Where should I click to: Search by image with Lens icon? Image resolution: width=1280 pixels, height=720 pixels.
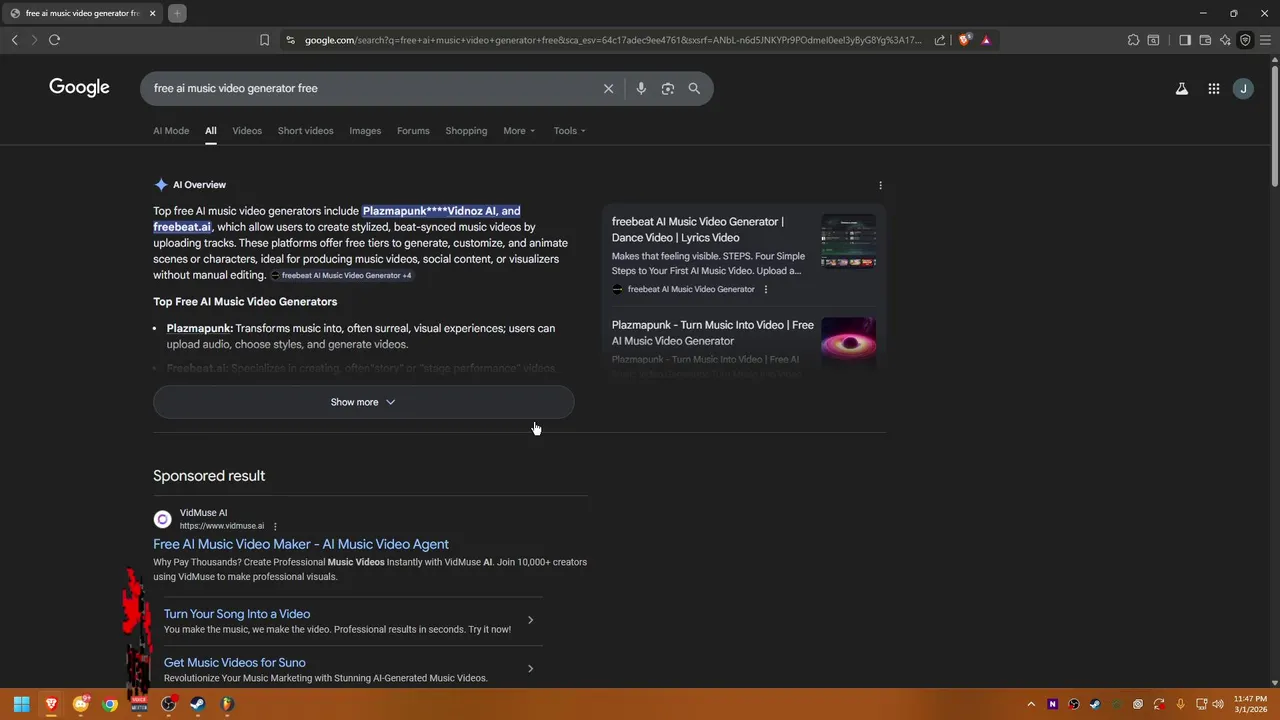point(668,88)
